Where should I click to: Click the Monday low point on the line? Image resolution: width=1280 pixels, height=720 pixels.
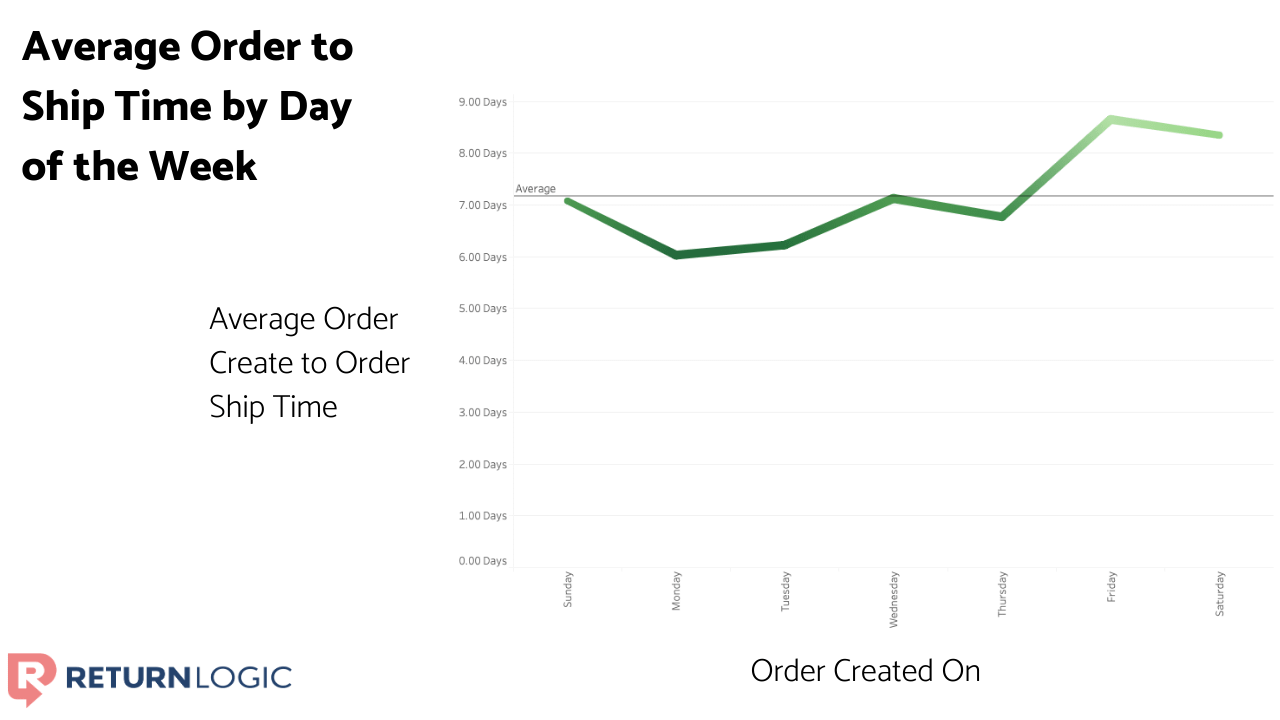click(x=677, y=255)
